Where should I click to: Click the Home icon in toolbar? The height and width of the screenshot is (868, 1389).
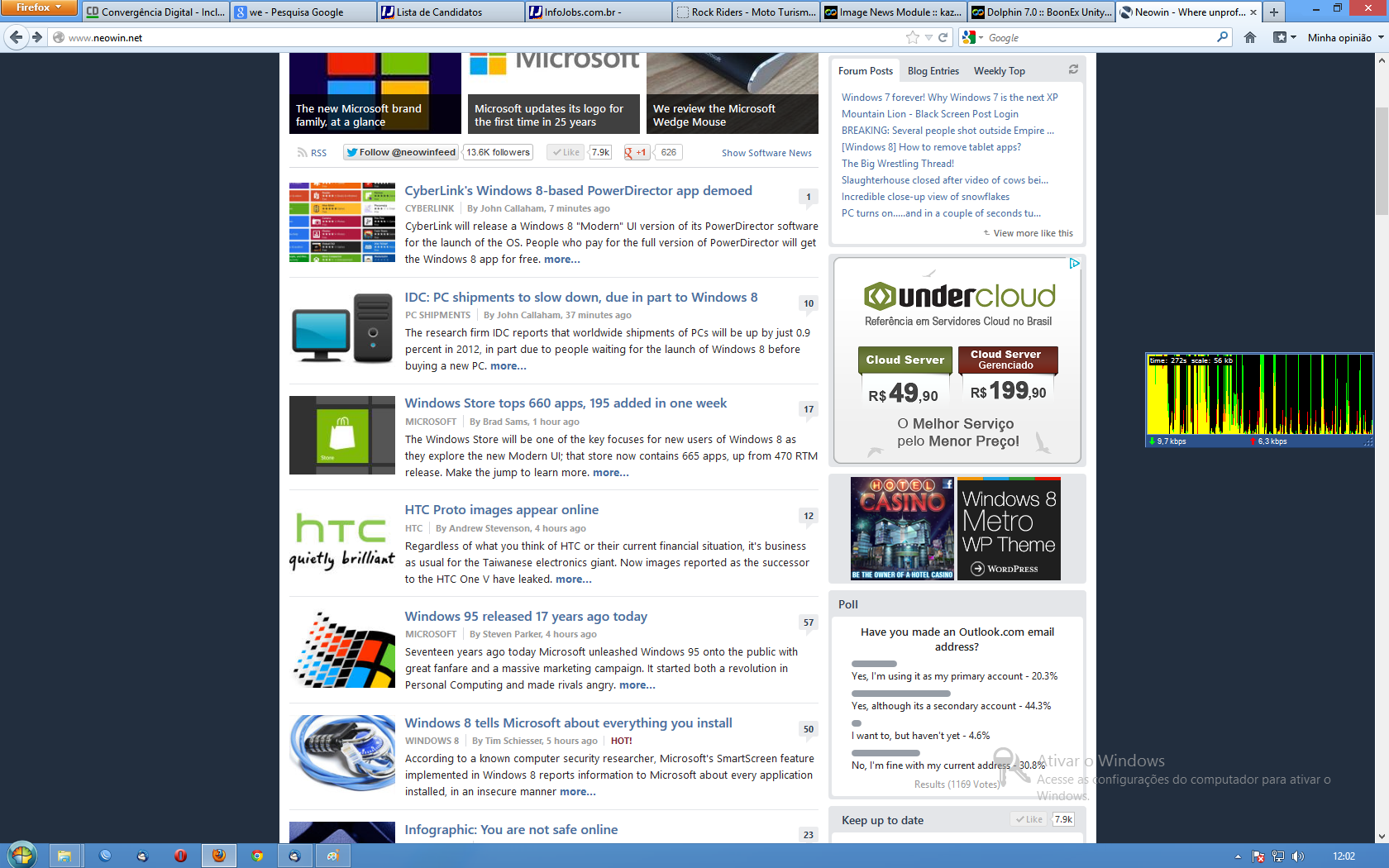pos(1250,37)
